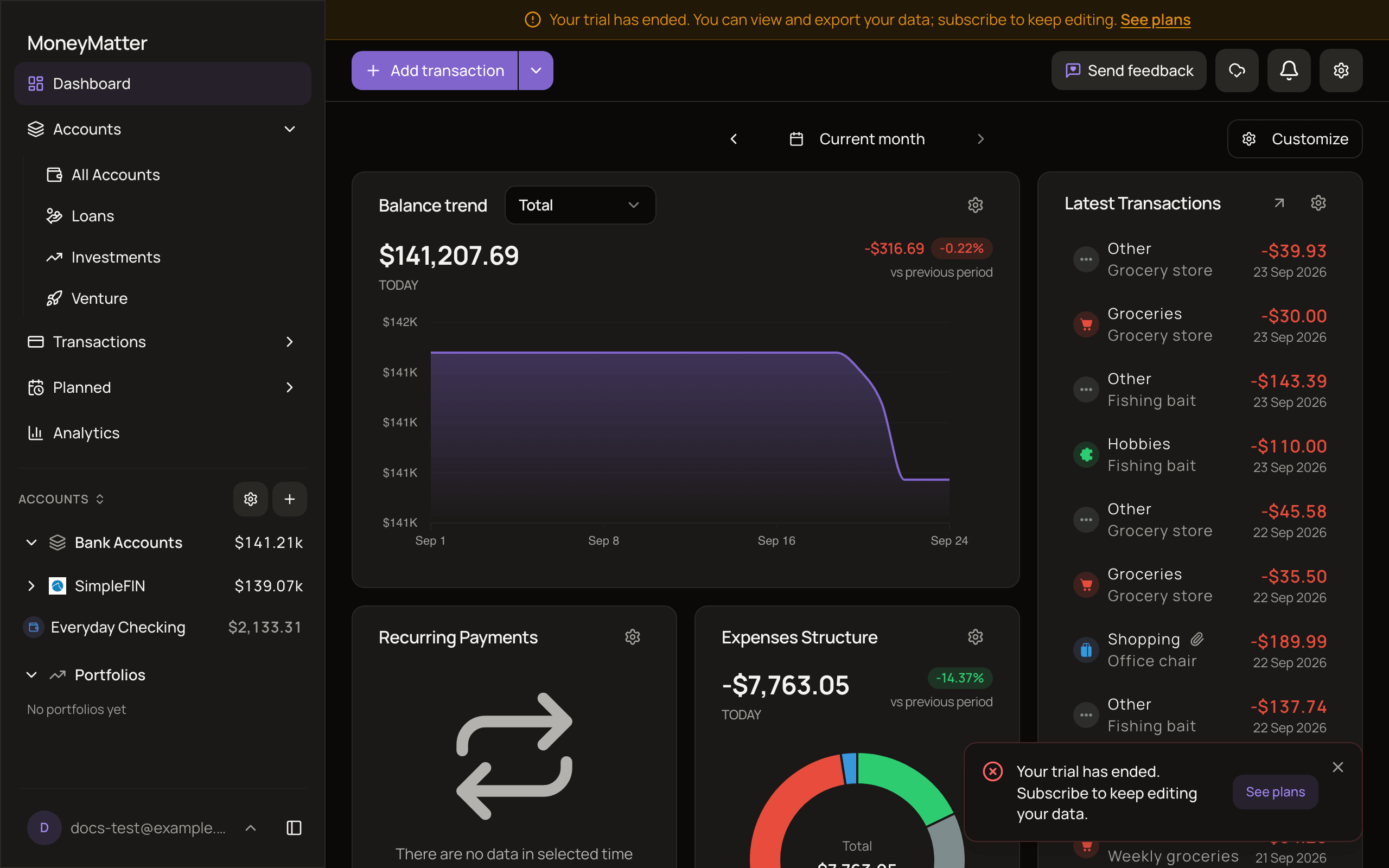Open the Other Fishing bait -$137.74 transaction
Image resolution: width=1389 pixels, height=868 pixels.
pyautogui.click(x=1200, y=716)
